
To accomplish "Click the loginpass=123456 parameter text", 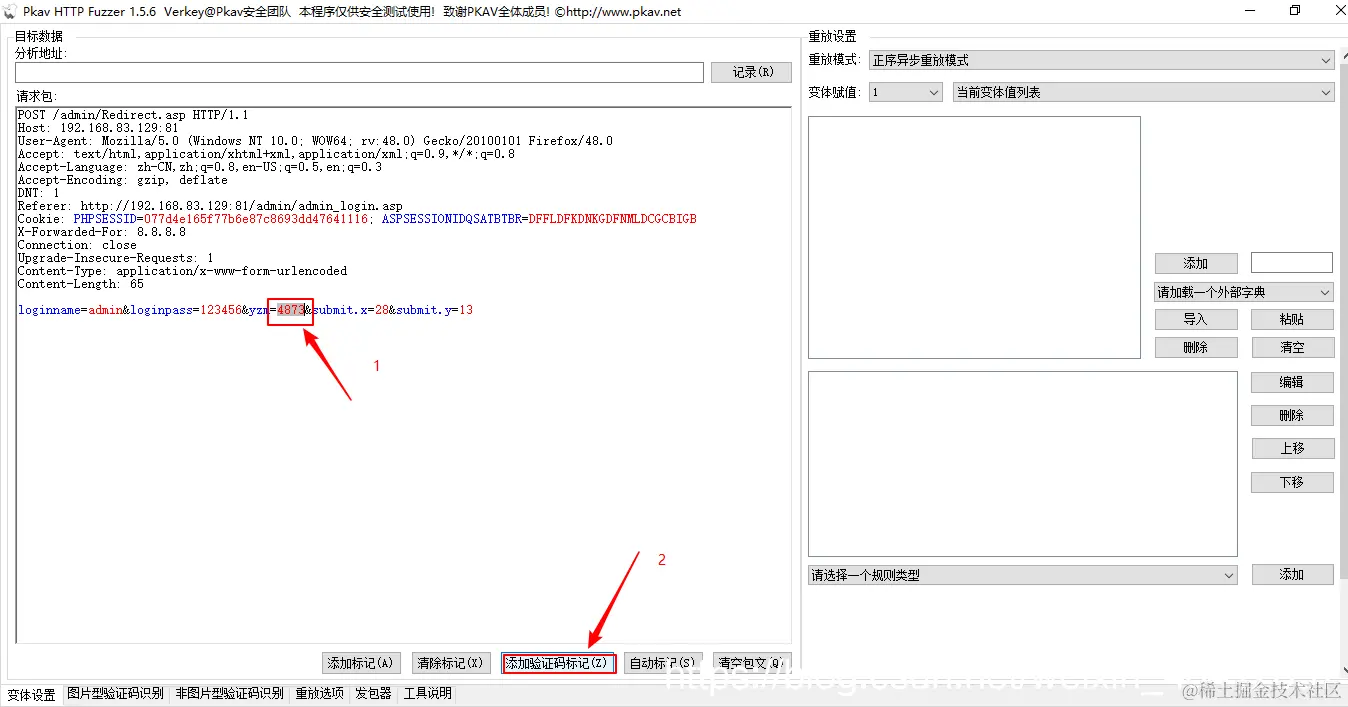I will pos(185,310).
